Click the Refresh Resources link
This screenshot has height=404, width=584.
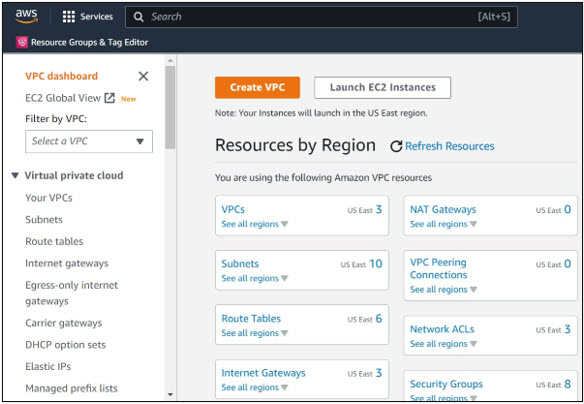450,146
